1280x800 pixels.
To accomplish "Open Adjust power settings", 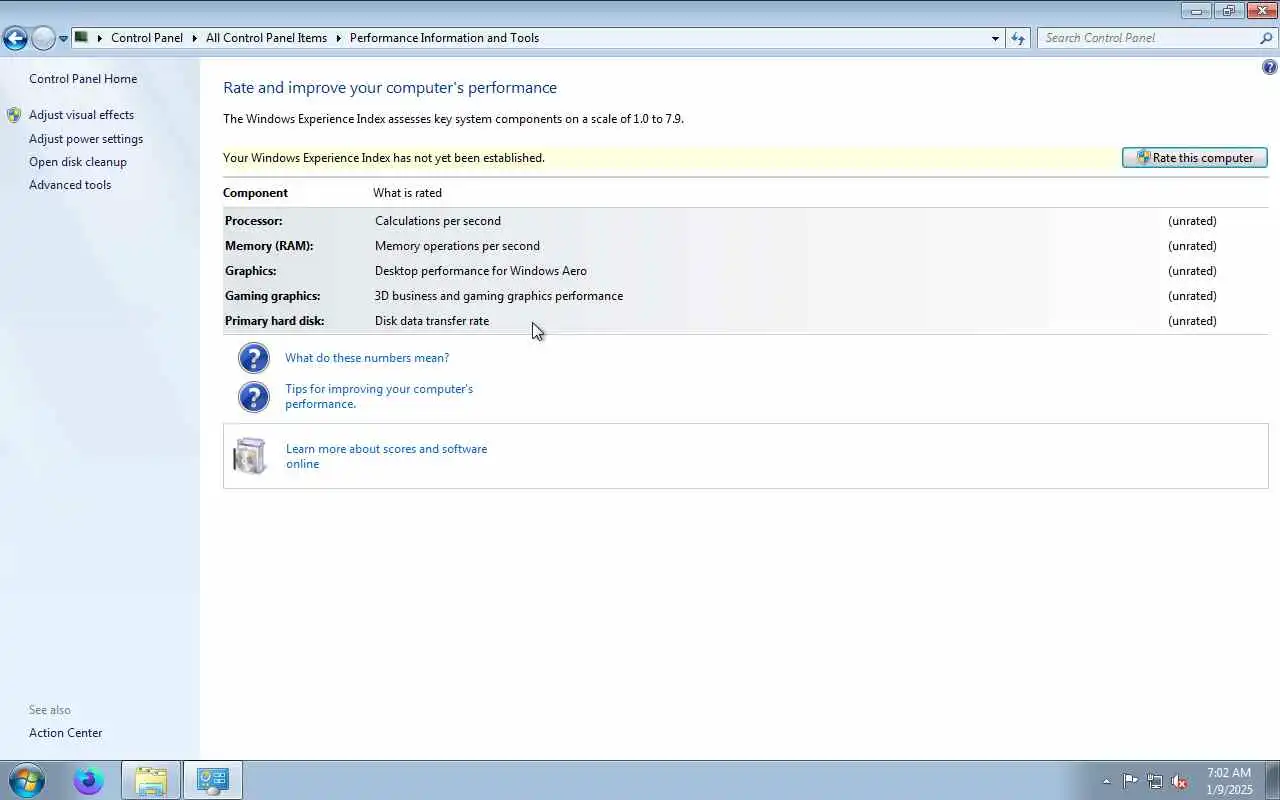I will tap(86, 139).
